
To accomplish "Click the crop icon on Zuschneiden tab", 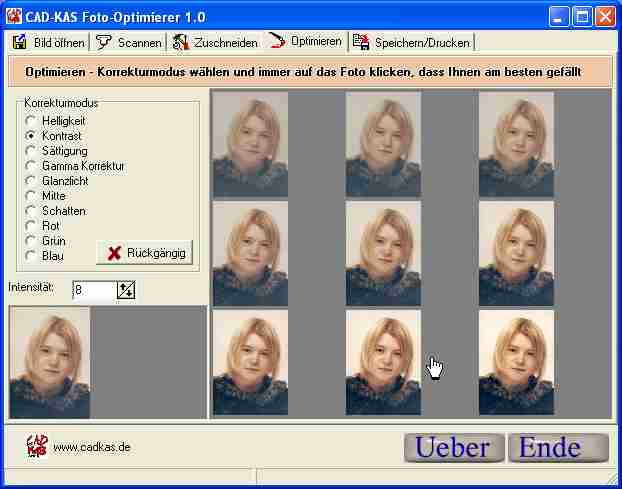I will [180, 42].
